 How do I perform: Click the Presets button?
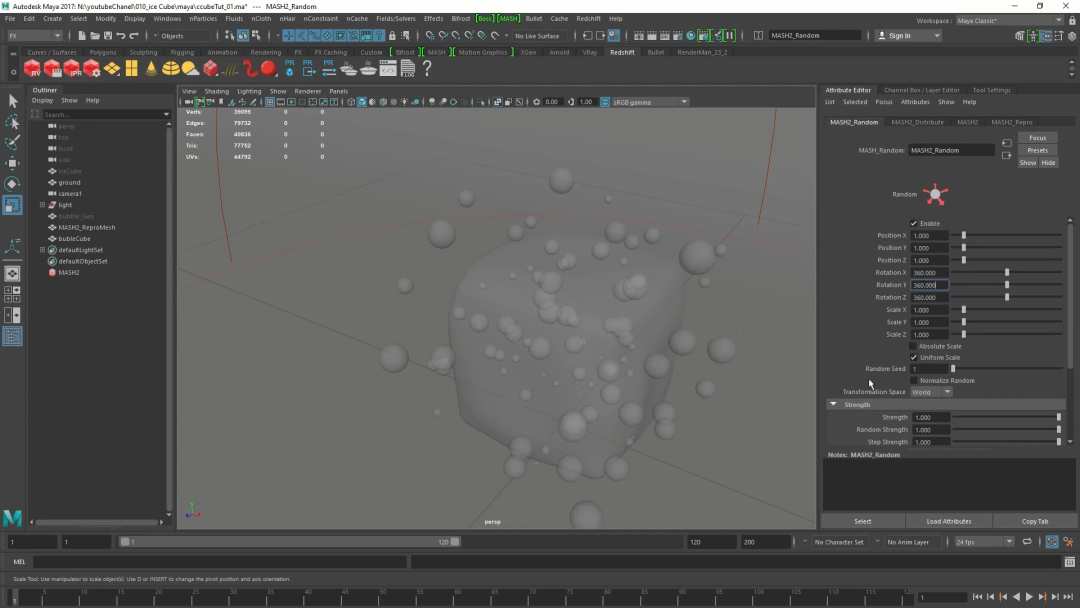(x=1037, y=150)
